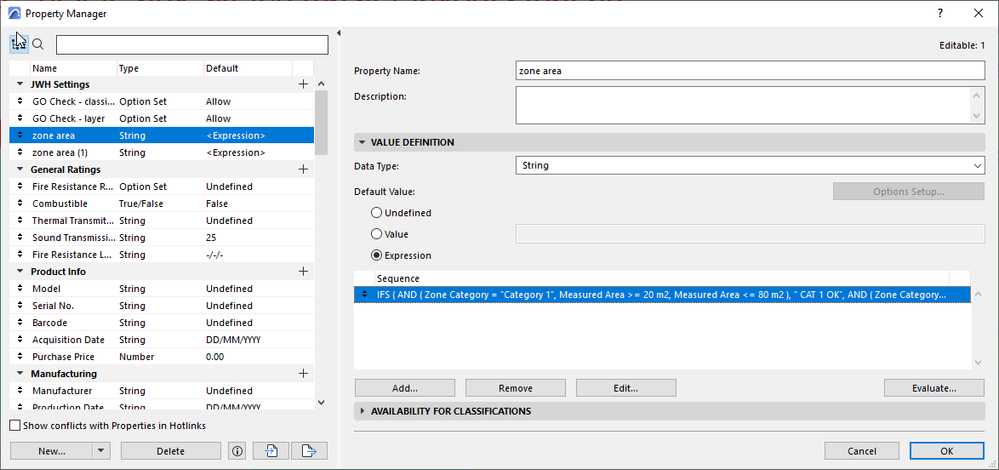Click the drag handle of GO Check - layer row

pos(19,118)
